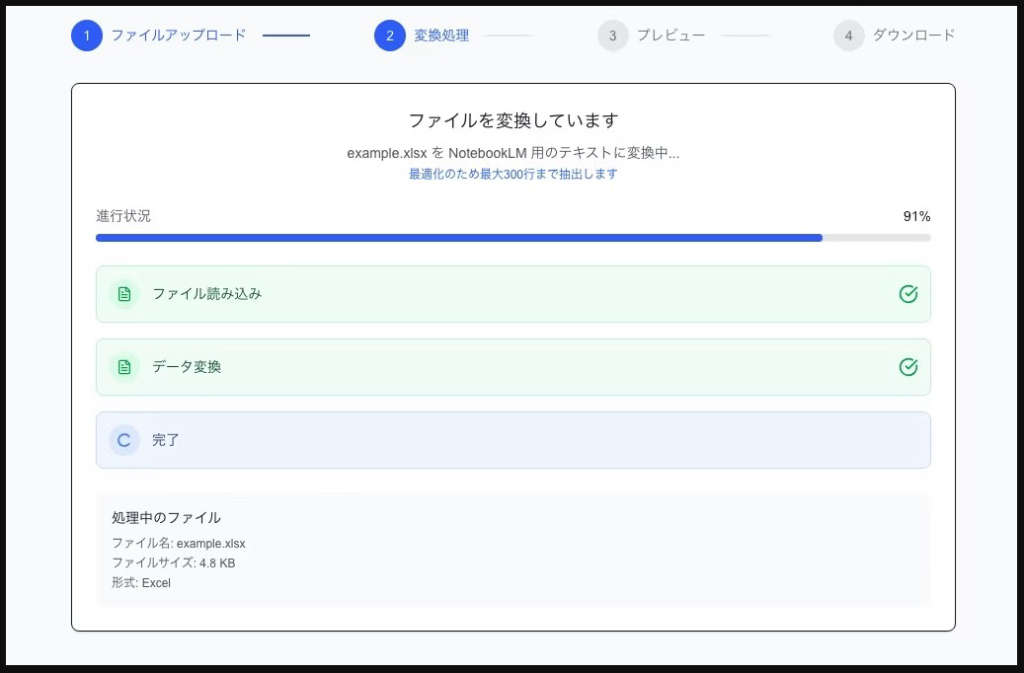Click ファイルサイズ: 4.8 KB line
The height and width of the screenshot is (673, 1024).
click(x=173, y=563)
